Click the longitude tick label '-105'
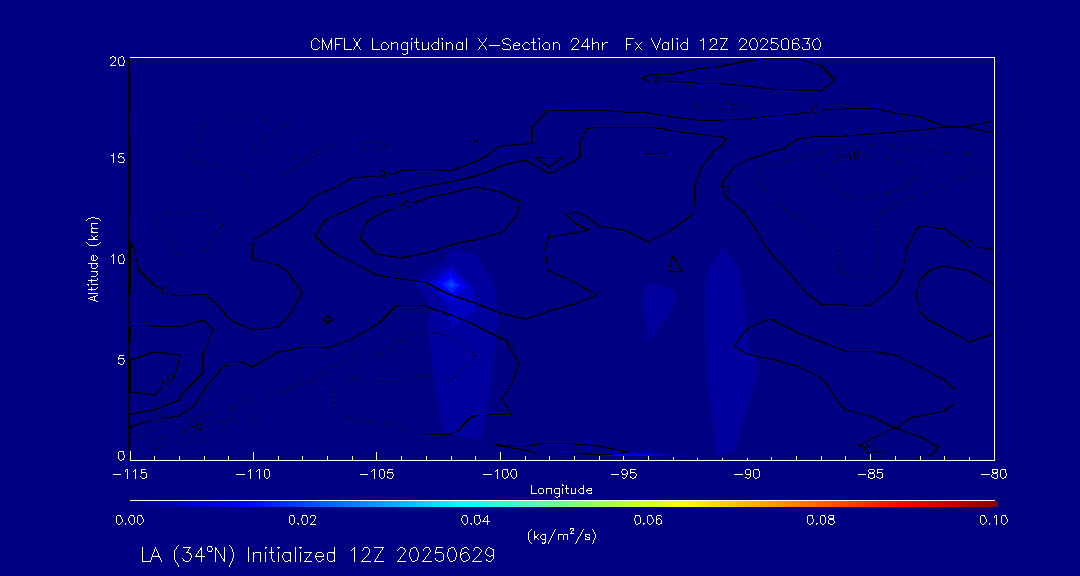1080x576 pixels. pyautogui.click(x=377, y=475)
